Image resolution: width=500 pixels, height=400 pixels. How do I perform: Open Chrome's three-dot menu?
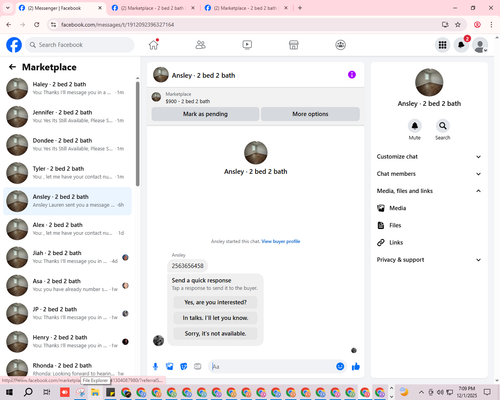click(x=491, y=24)
